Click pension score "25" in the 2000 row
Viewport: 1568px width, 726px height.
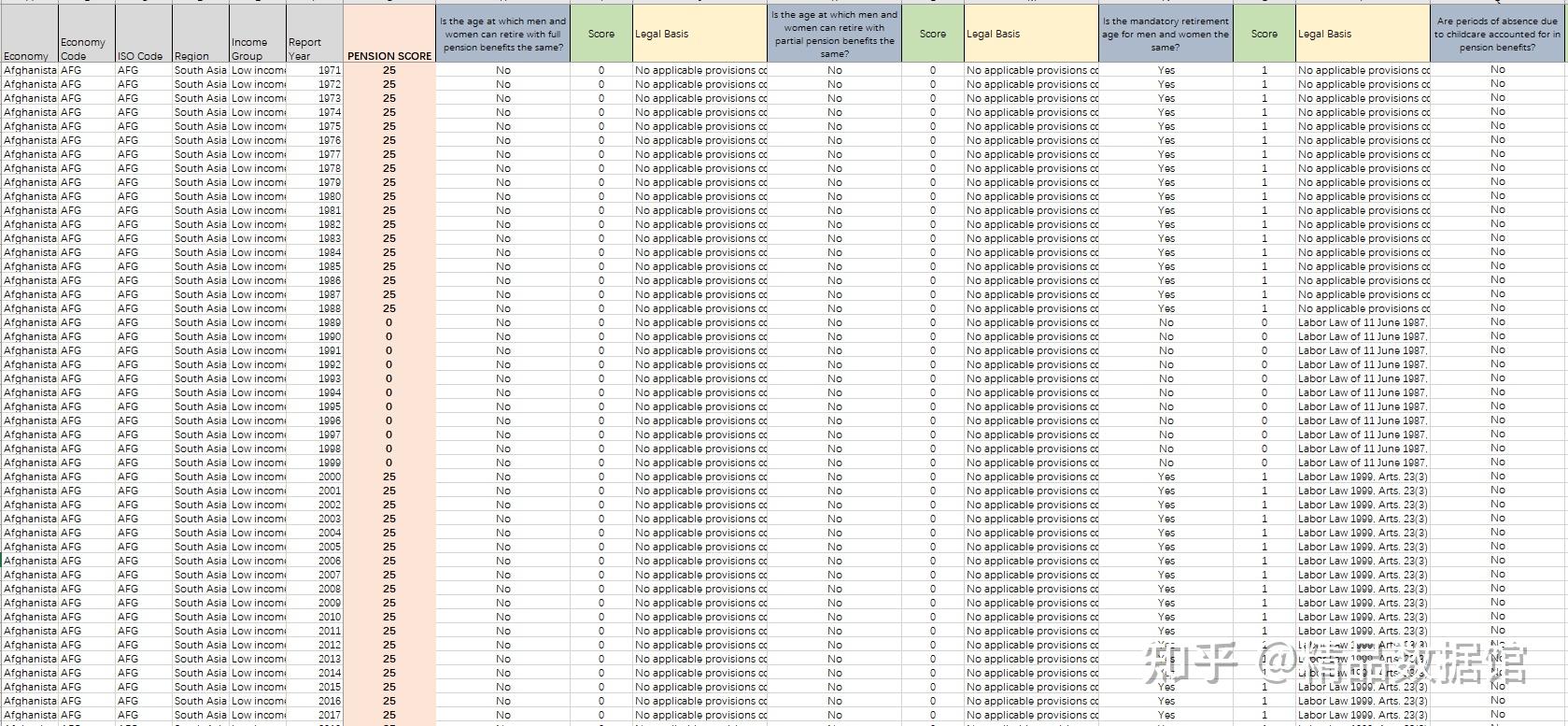[389, 477]
